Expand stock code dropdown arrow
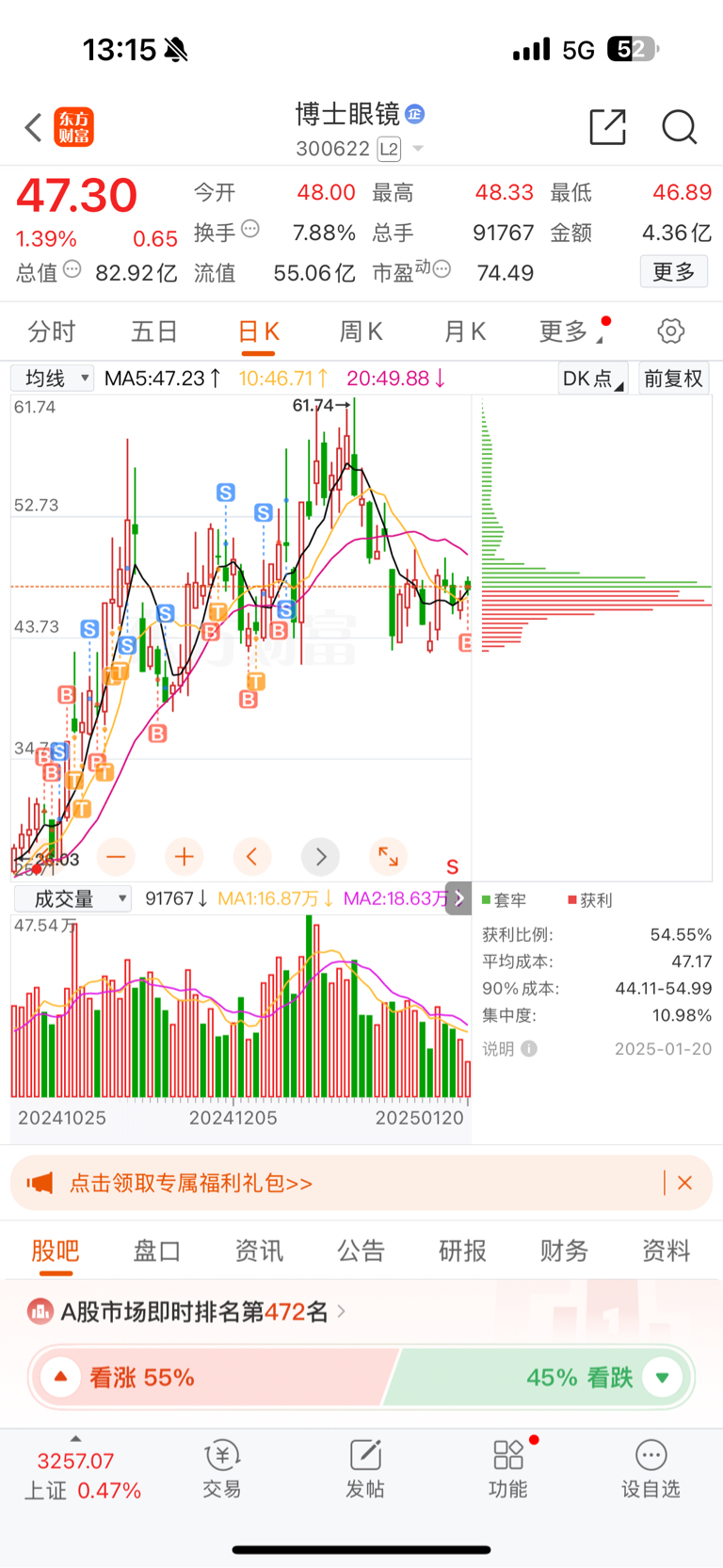The height and width of the screenshot is (1568, 723). (x=418, y=149)
